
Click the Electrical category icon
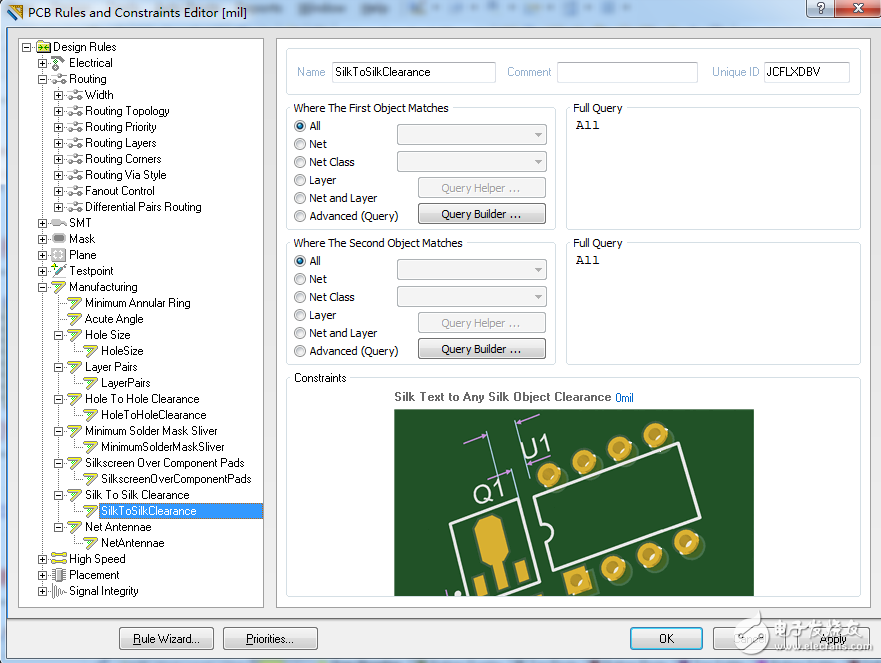[58, 63]
